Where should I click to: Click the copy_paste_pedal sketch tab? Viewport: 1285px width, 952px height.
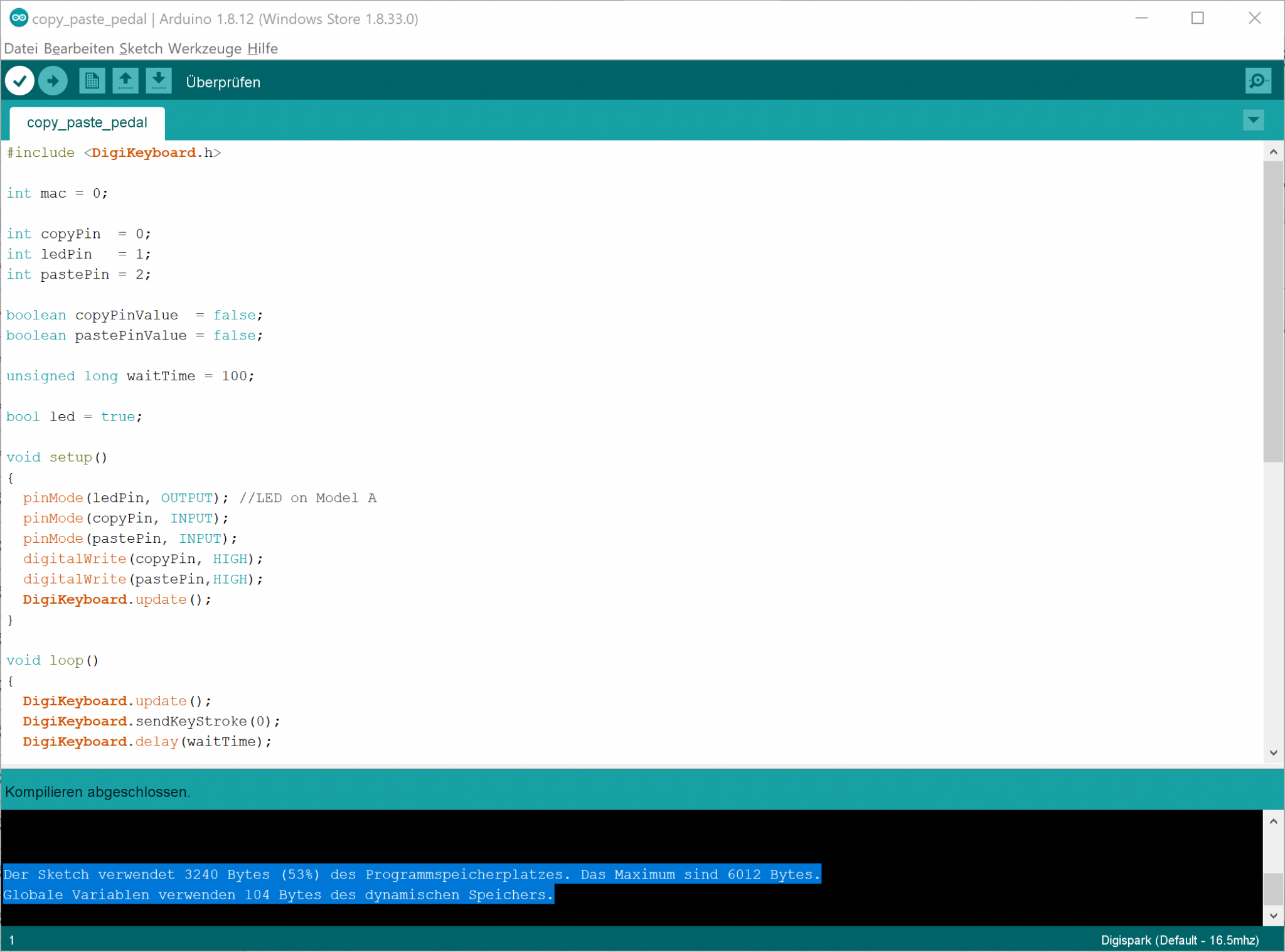[x=87, y=123]
